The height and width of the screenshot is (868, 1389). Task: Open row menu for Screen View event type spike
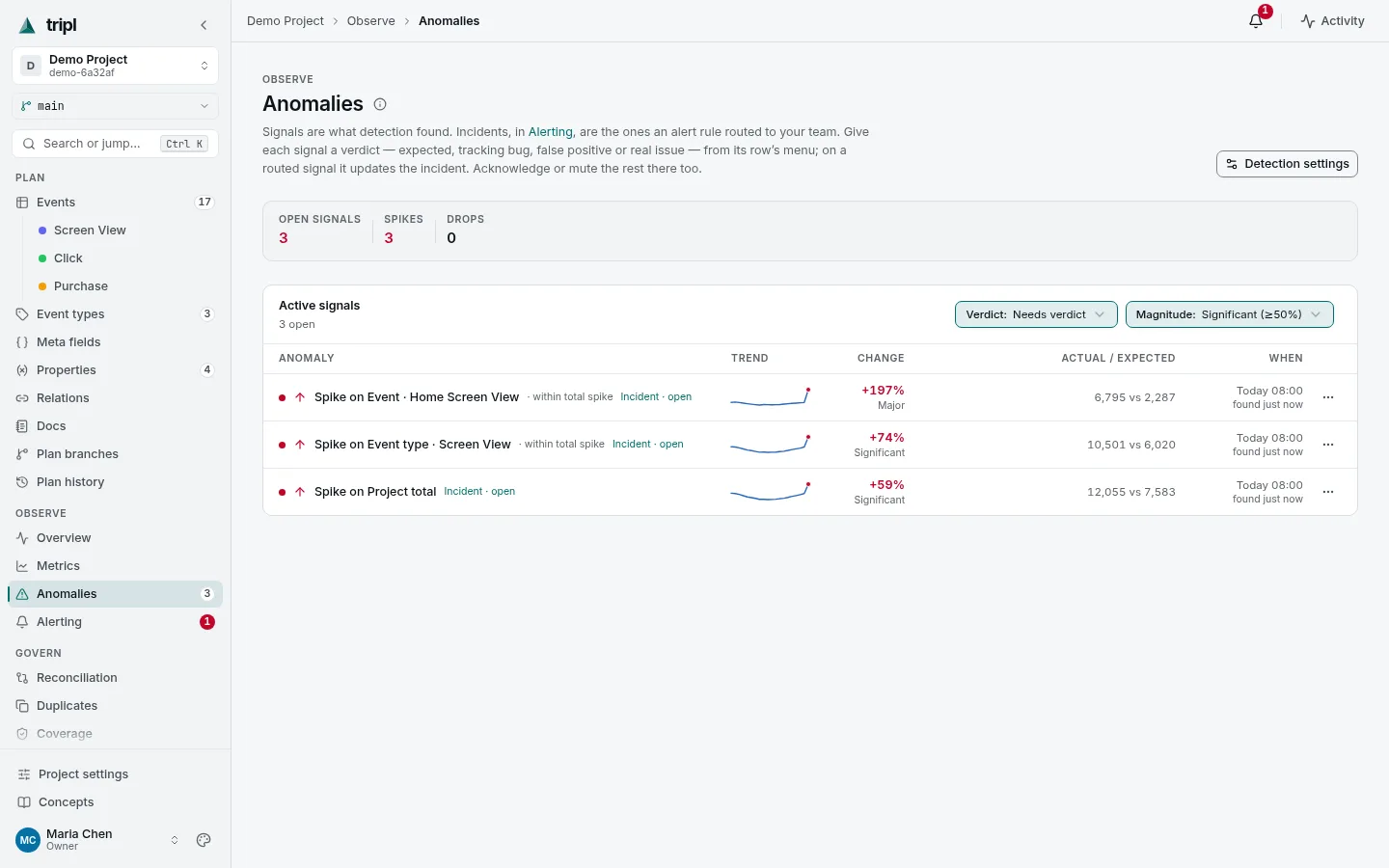pyautogui.click(x=1328, y=445)
